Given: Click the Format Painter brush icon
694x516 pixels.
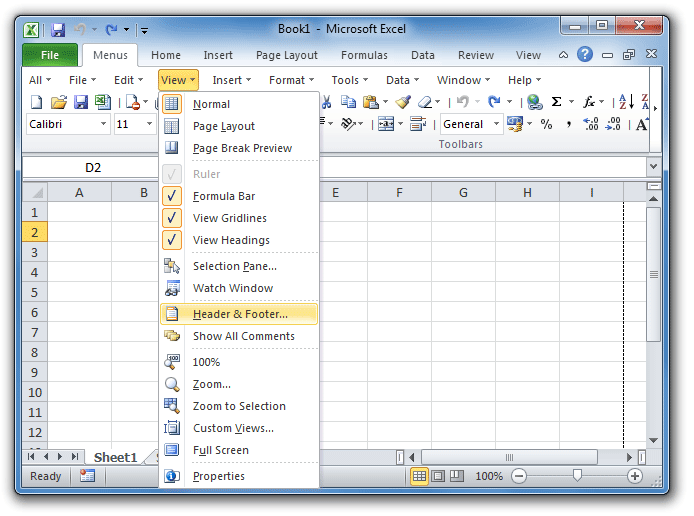Looking at the screenshot, I should pyautogui.click(x=403, y=102).
